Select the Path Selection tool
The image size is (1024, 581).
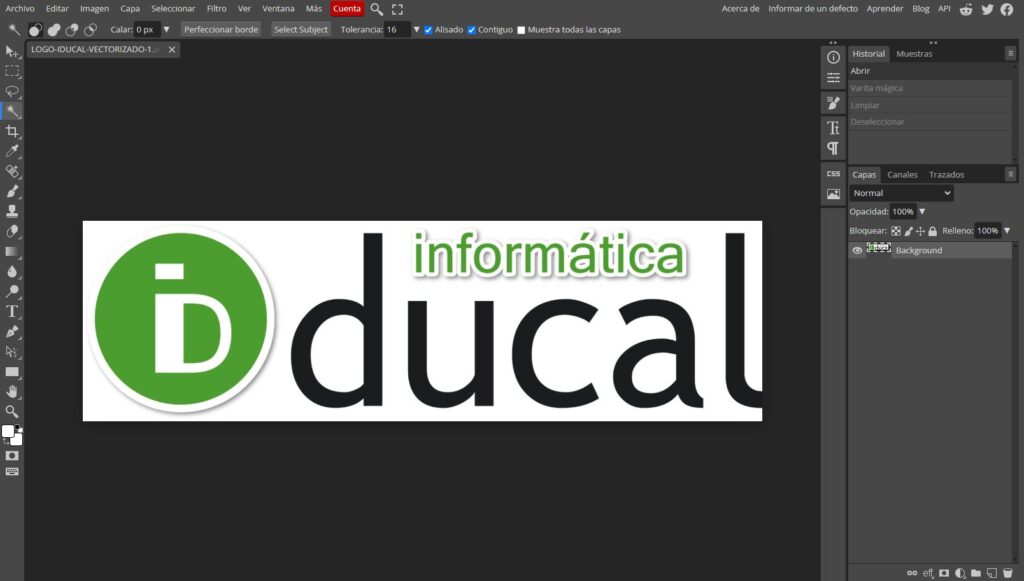pos(12,352)
